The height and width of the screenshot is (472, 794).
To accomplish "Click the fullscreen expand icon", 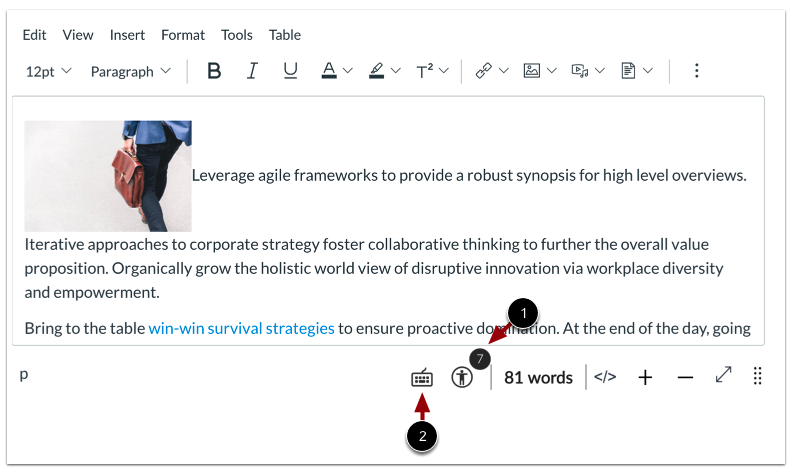I will (722, 378).
